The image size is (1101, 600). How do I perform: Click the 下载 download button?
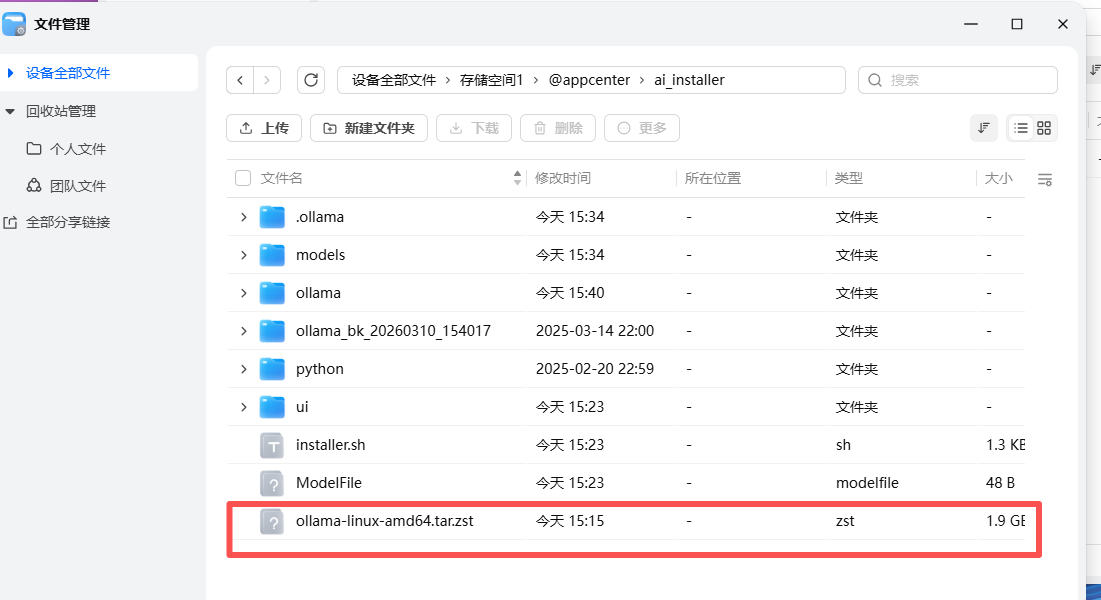[474, 128]
